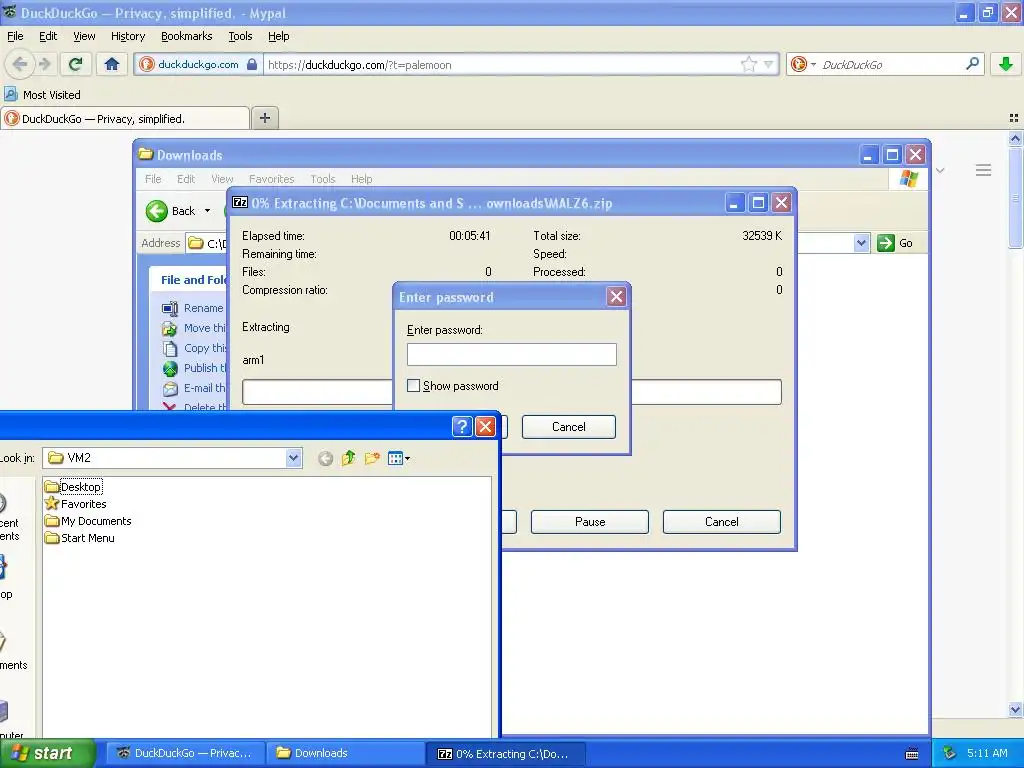Click the E-mail this file envelope icon
This screenshot has height=768, width=1024.
point(170,389)
